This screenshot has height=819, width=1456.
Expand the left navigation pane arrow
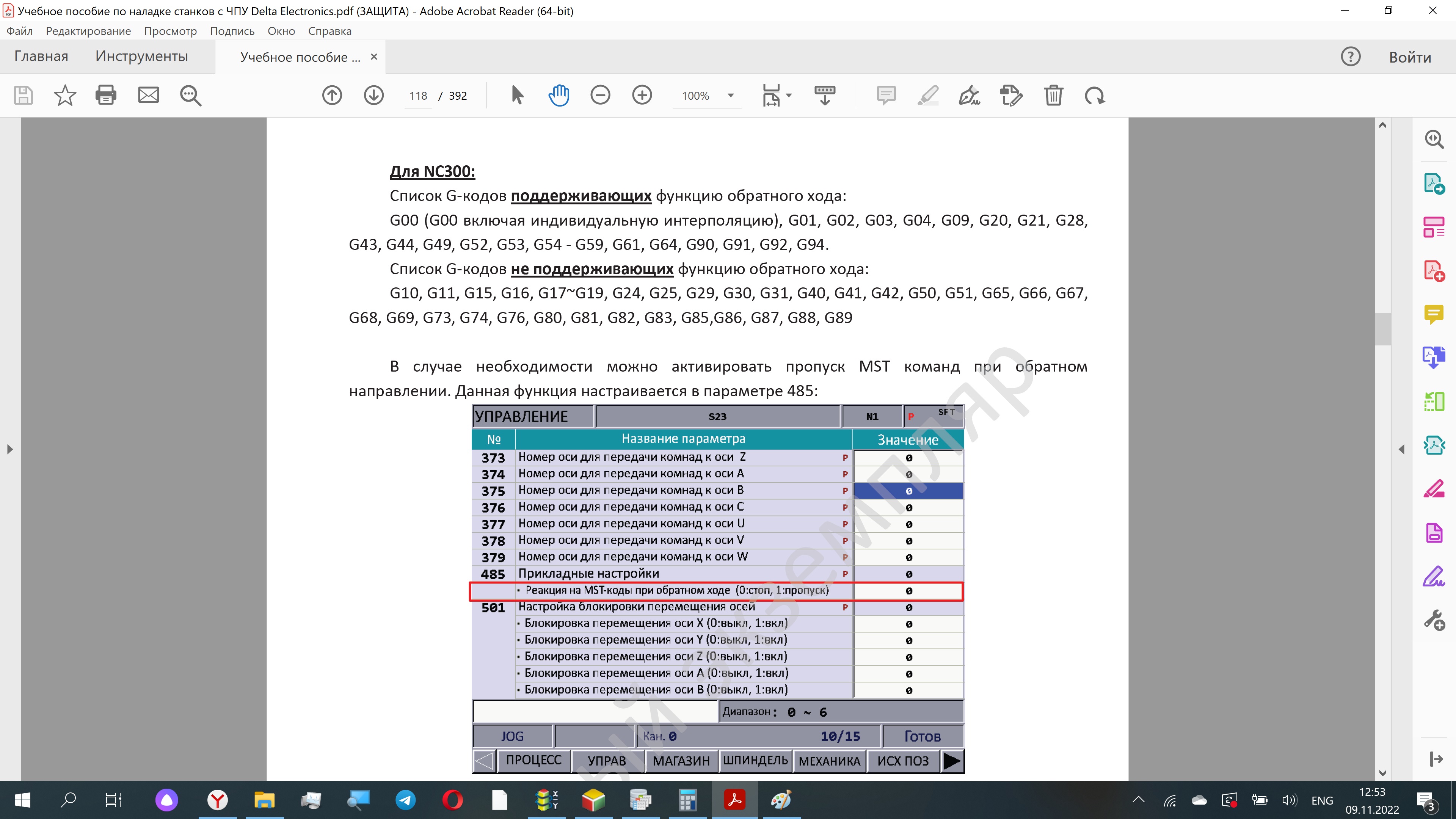9,449
